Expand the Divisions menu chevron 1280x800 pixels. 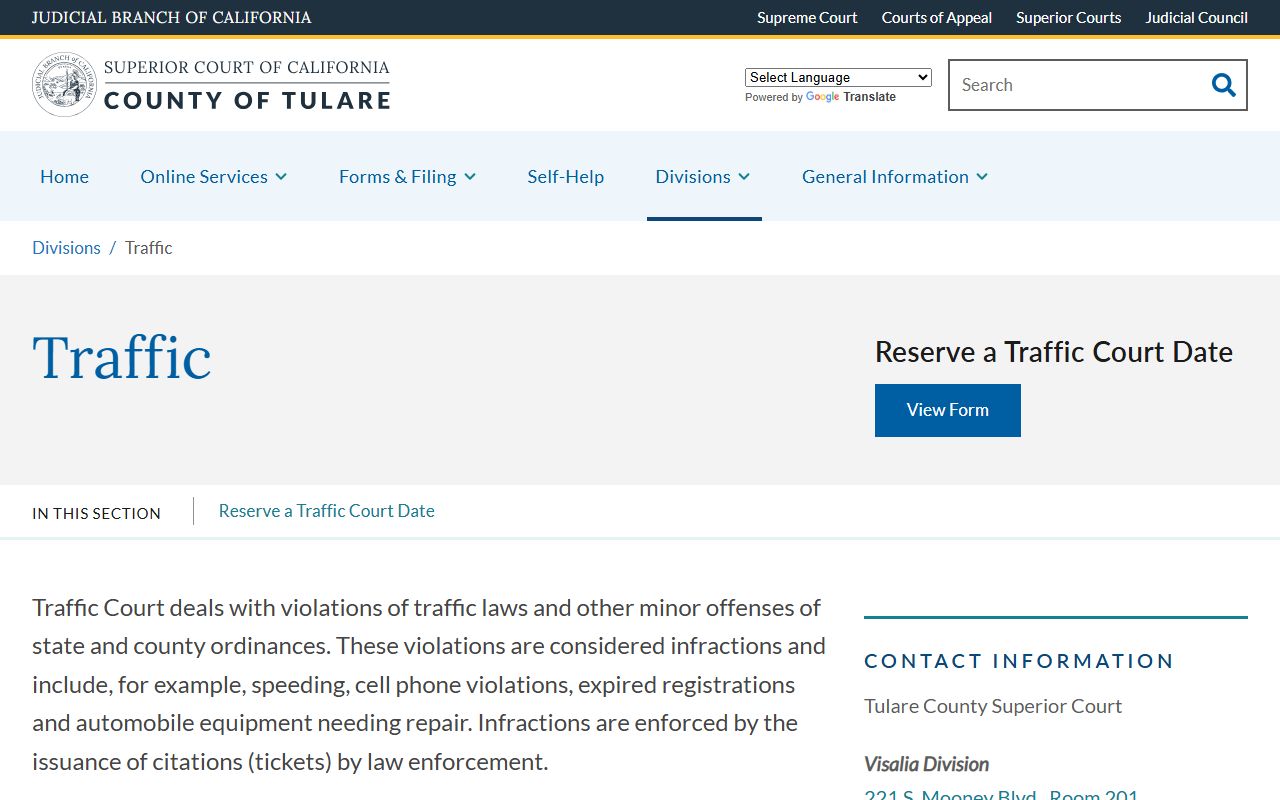click(744, 177)
